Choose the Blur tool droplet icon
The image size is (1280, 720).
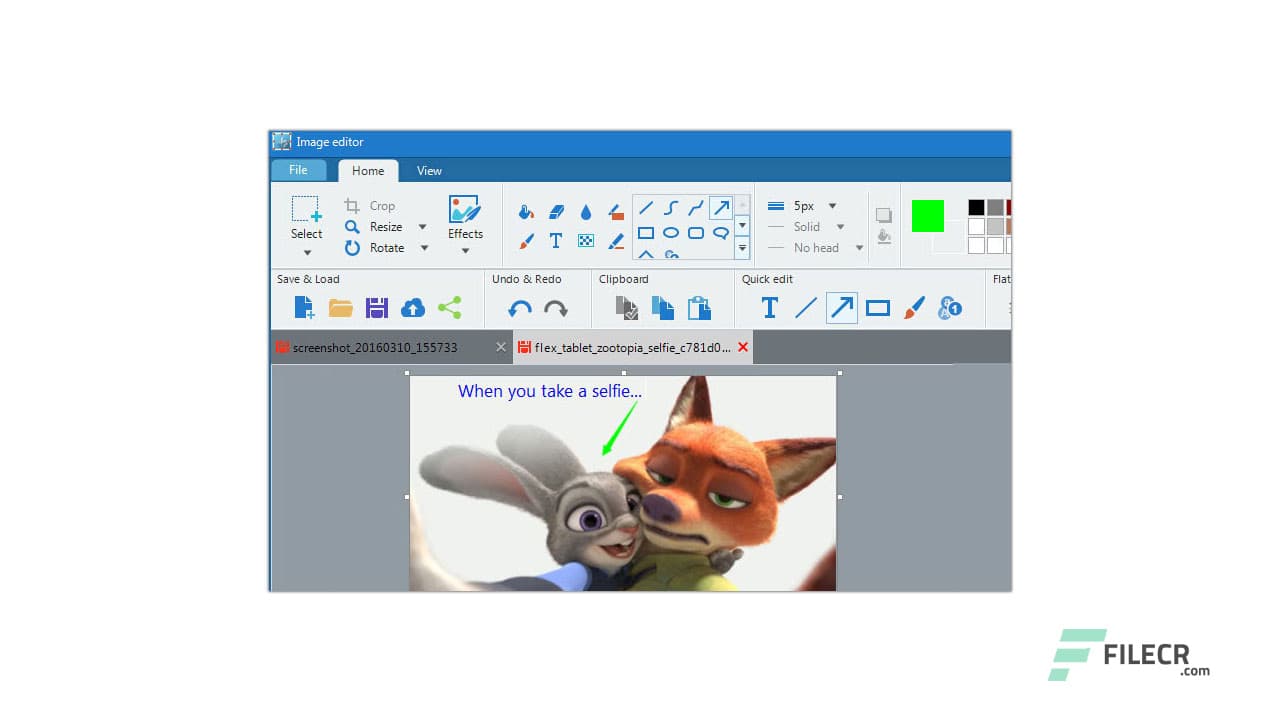tap(585, 211)
